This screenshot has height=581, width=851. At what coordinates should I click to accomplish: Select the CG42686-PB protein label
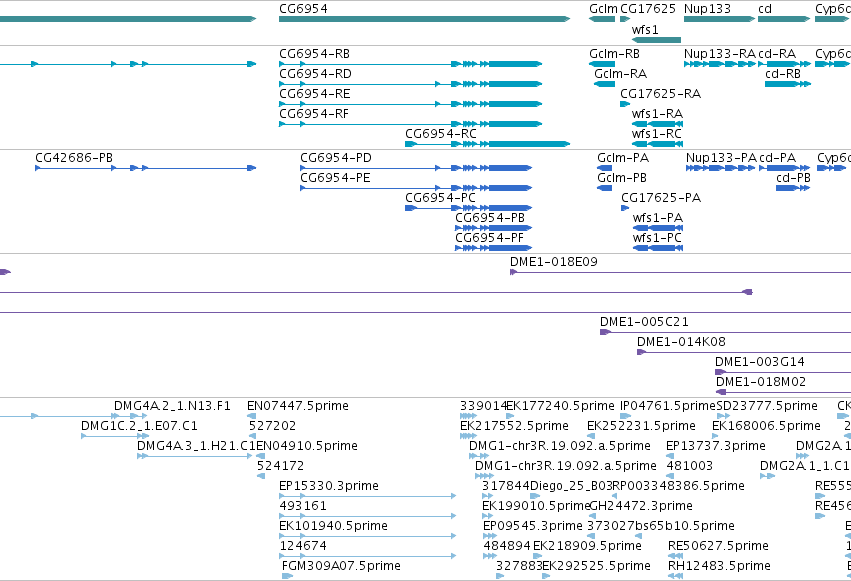[x=74, y=158]
